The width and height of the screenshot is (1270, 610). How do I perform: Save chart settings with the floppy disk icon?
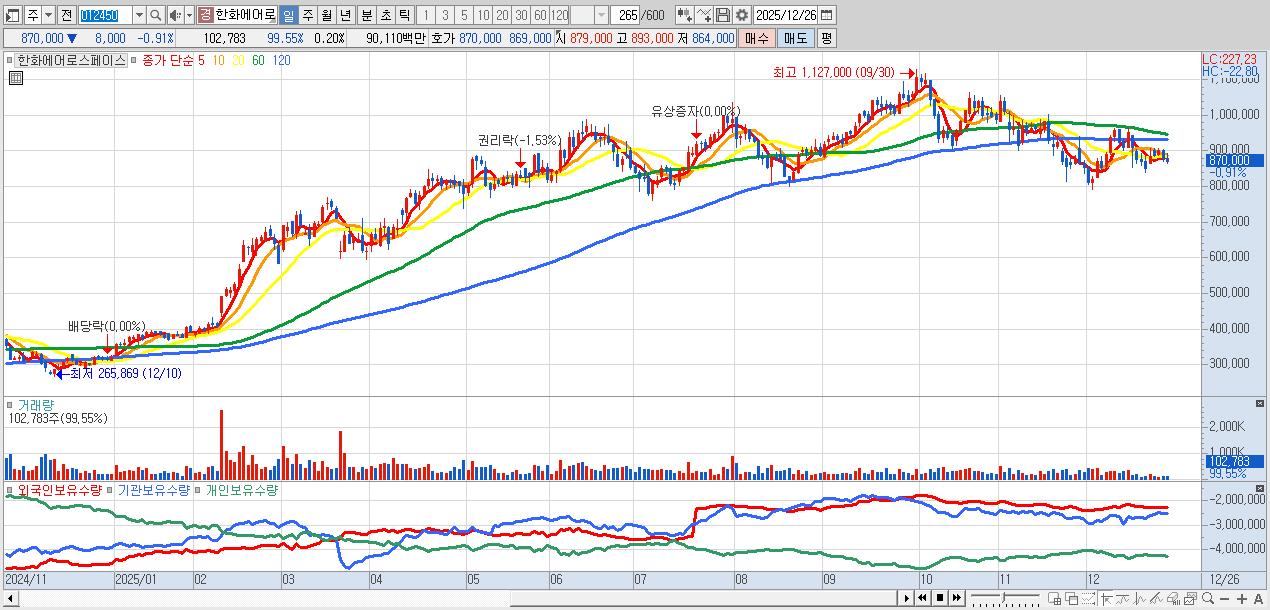pyautogui.click(x=723, y=15)
